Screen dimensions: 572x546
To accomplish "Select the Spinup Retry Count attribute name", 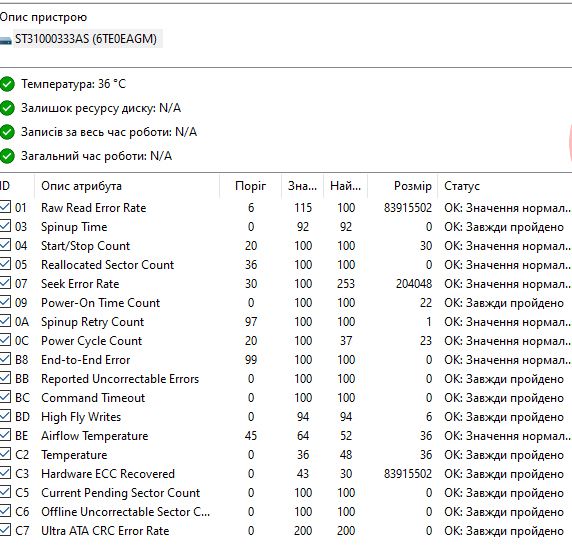I will click(93, 322).
